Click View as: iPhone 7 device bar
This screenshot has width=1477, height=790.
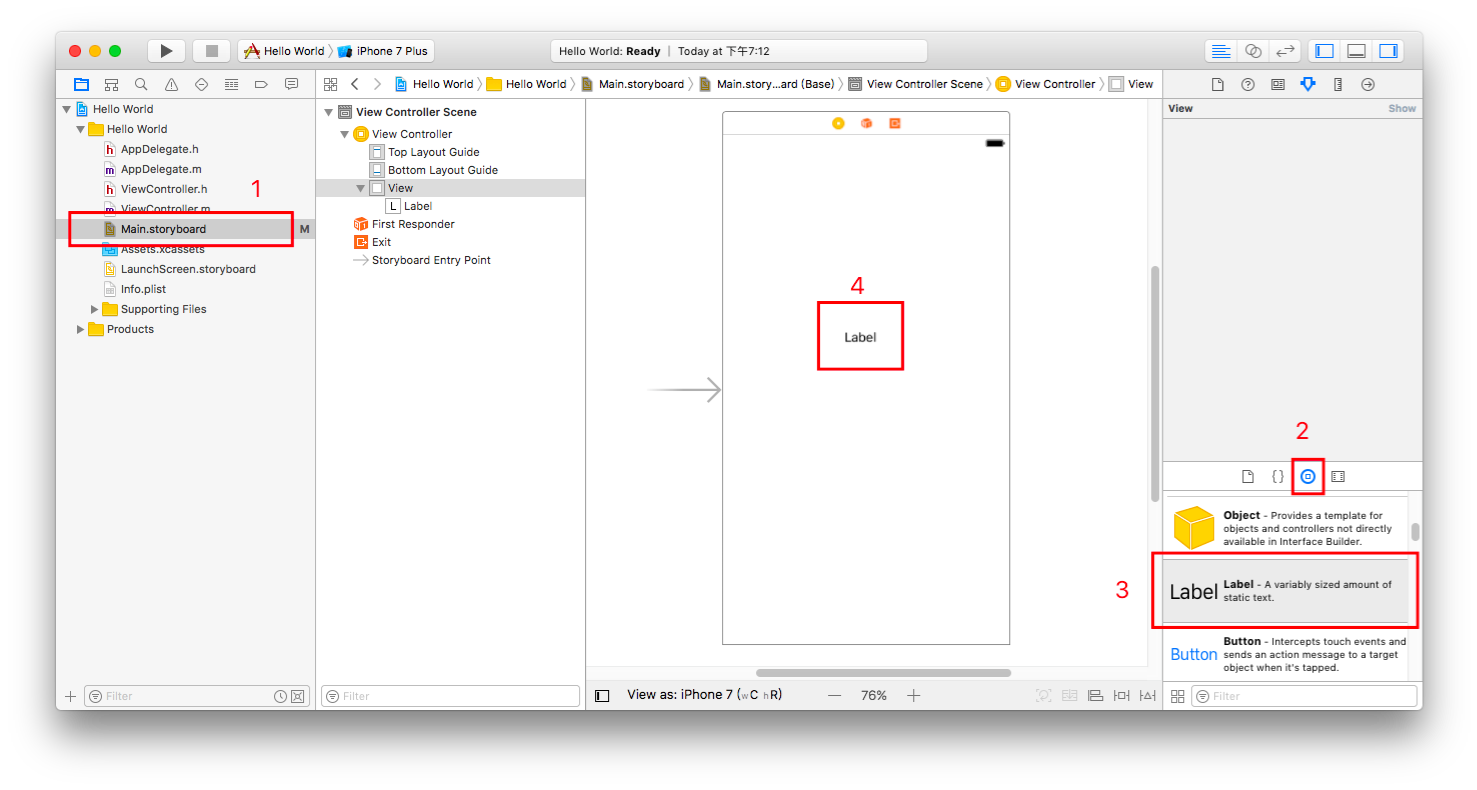coord(704,695)
